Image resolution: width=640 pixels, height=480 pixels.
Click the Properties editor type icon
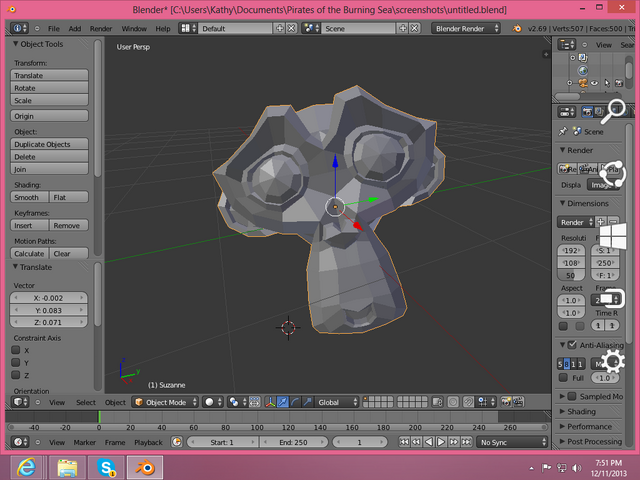(567, 112)
